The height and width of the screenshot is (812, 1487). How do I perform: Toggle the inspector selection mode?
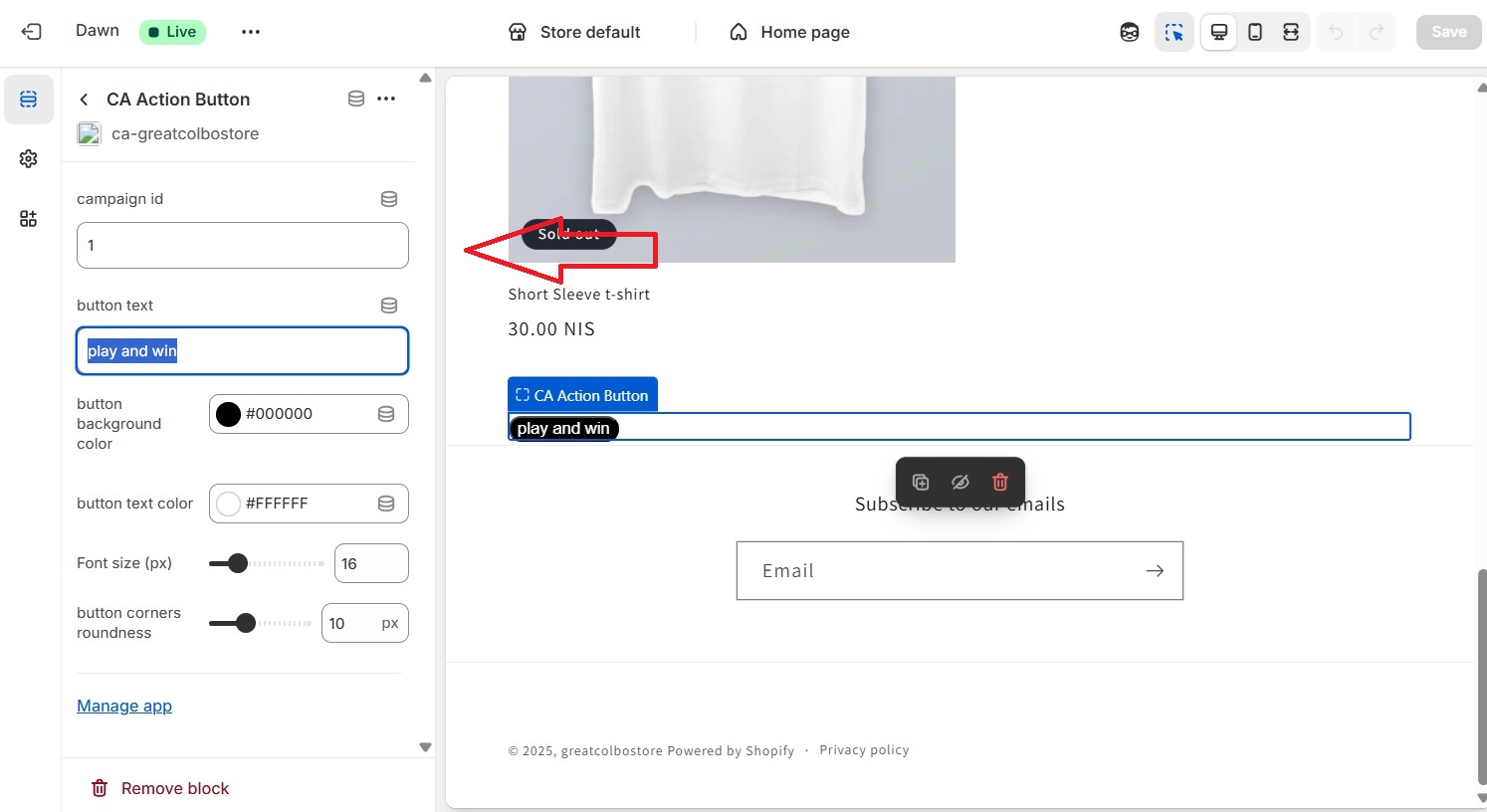1174,32
